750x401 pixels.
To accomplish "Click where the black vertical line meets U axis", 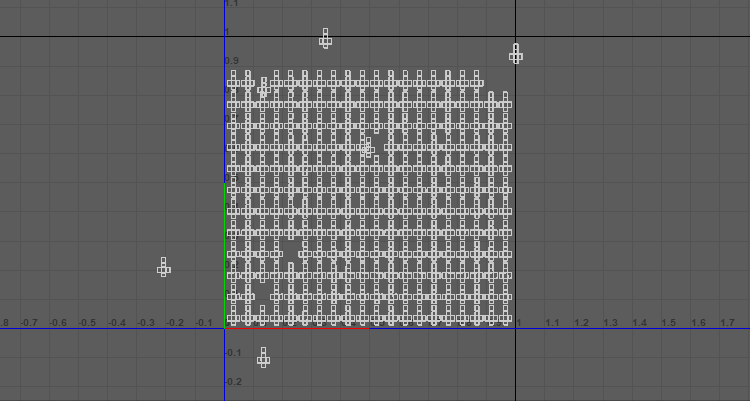I will coord(515,328).
